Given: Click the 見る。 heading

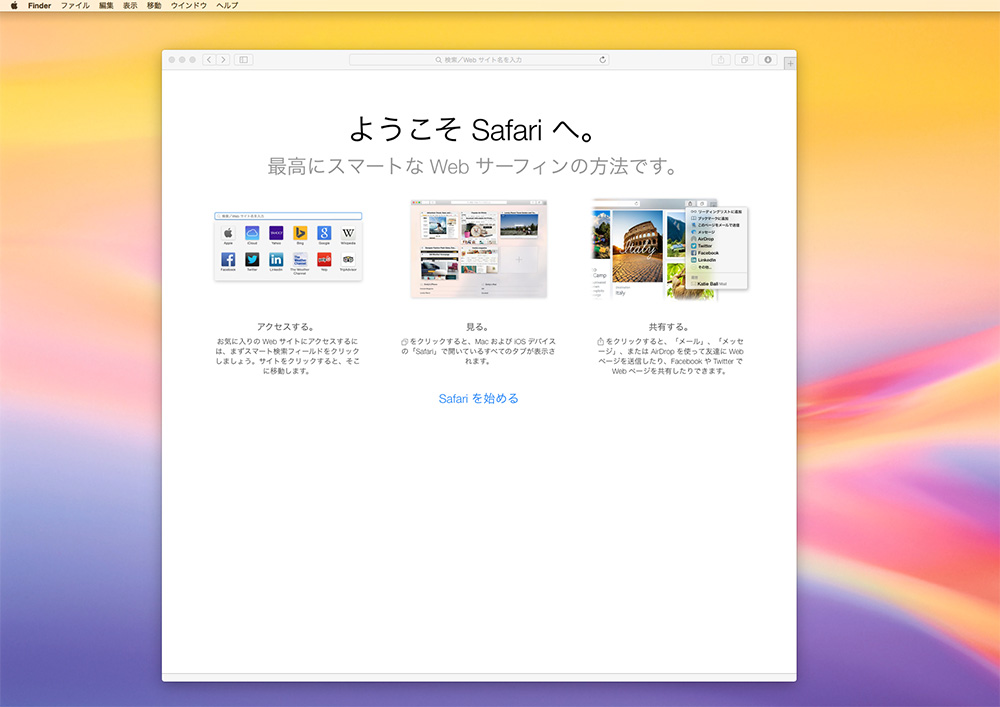Looking at the screenshot, I should pyautogui.click(x=477, y=326).
